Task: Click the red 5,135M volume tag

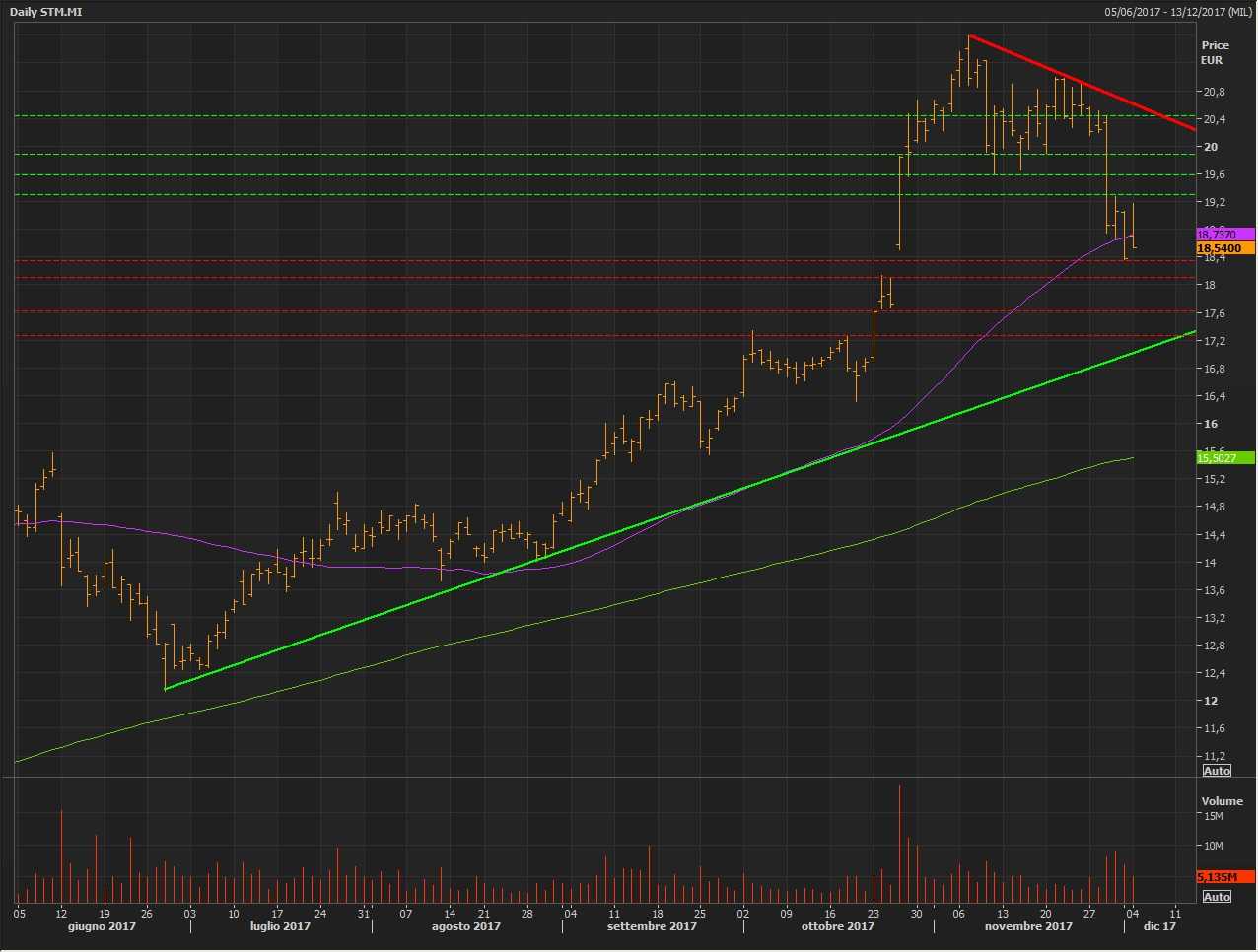Action: tap(1223, 877)
